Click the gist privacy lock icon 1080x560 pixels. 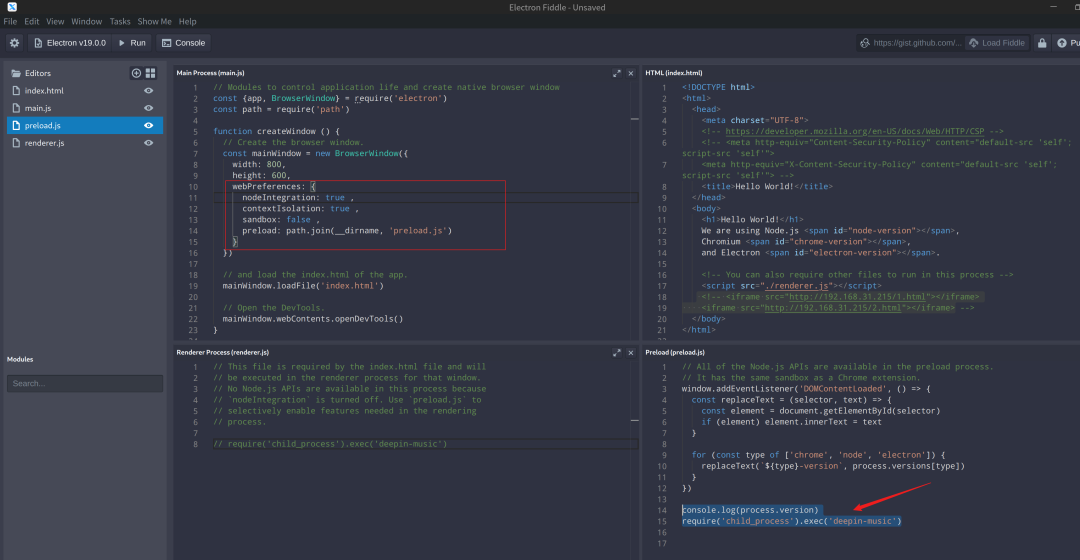[1042, 43]
